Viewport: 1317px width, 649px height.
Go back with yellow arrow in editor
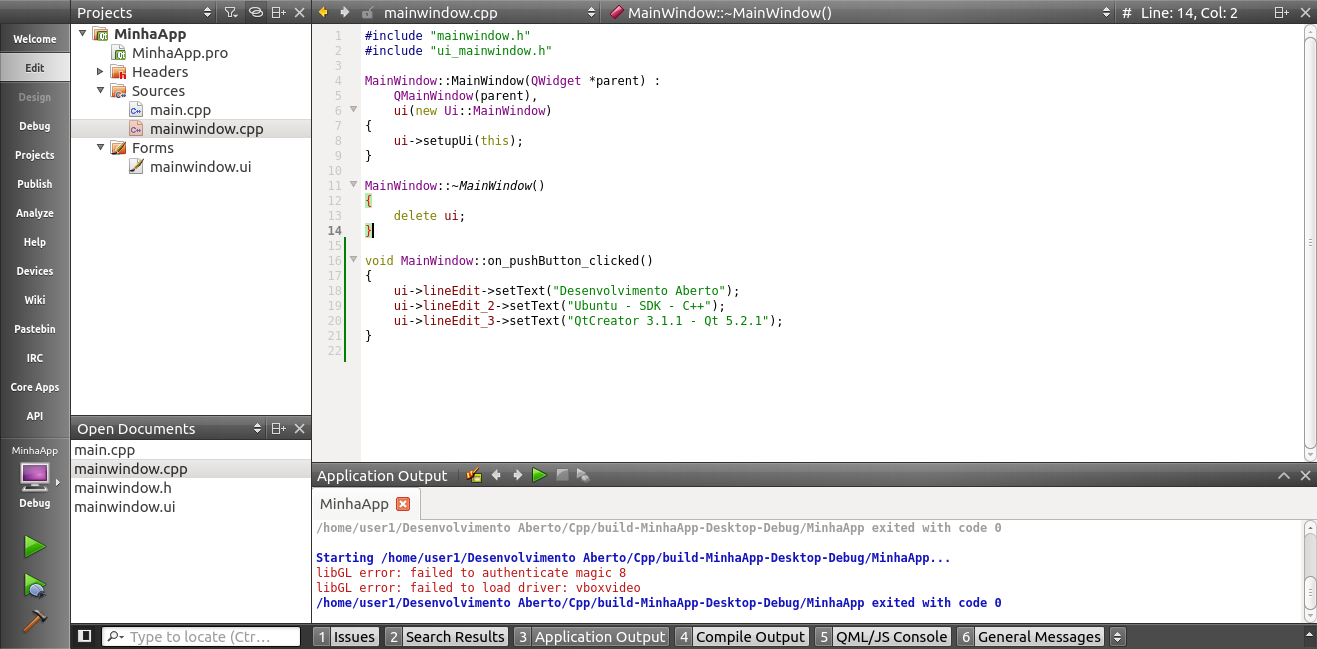(323, 13)
